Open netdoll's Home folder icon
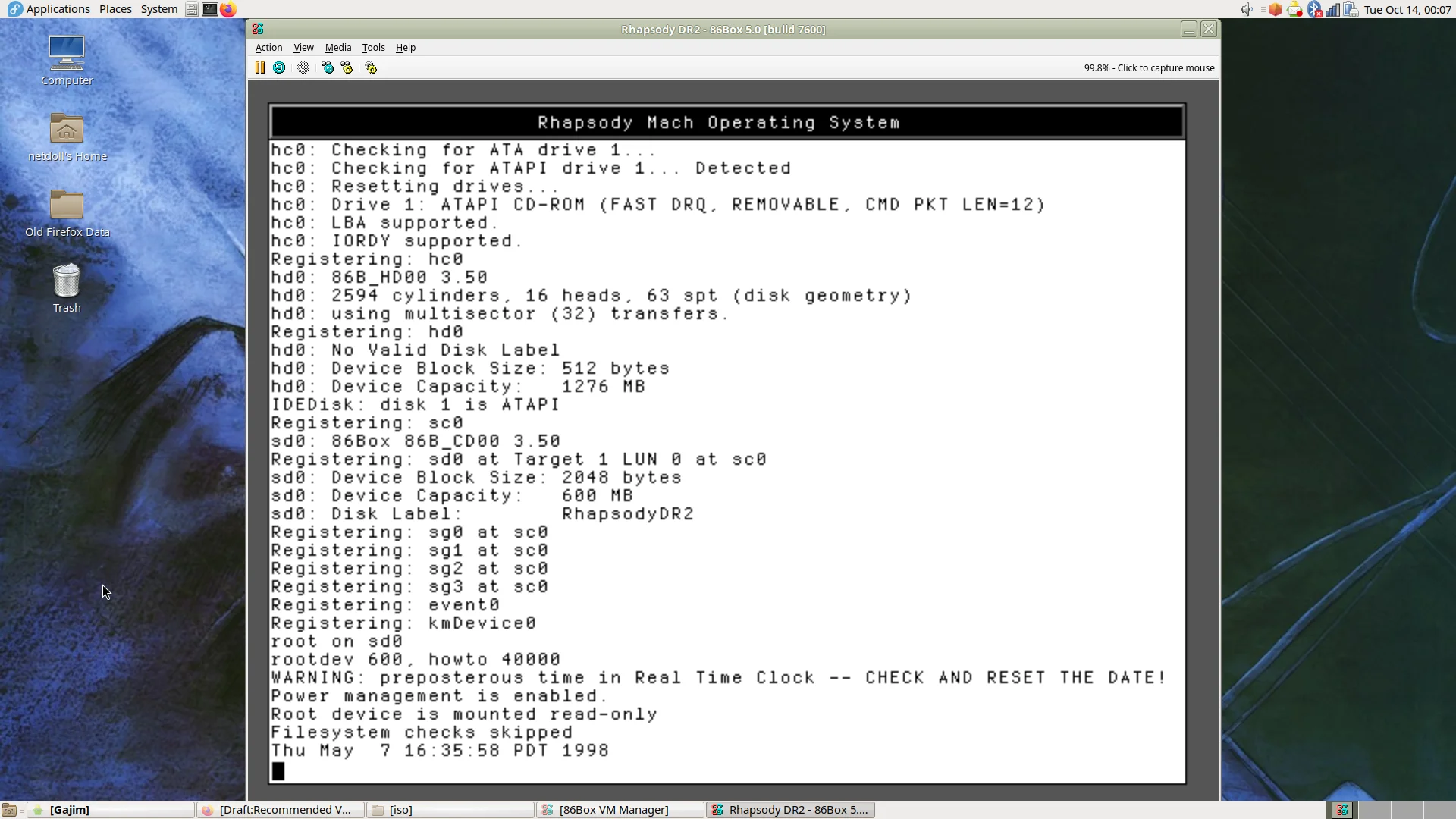Screen dimensions: 1456x819 click(x=67, y=136)
